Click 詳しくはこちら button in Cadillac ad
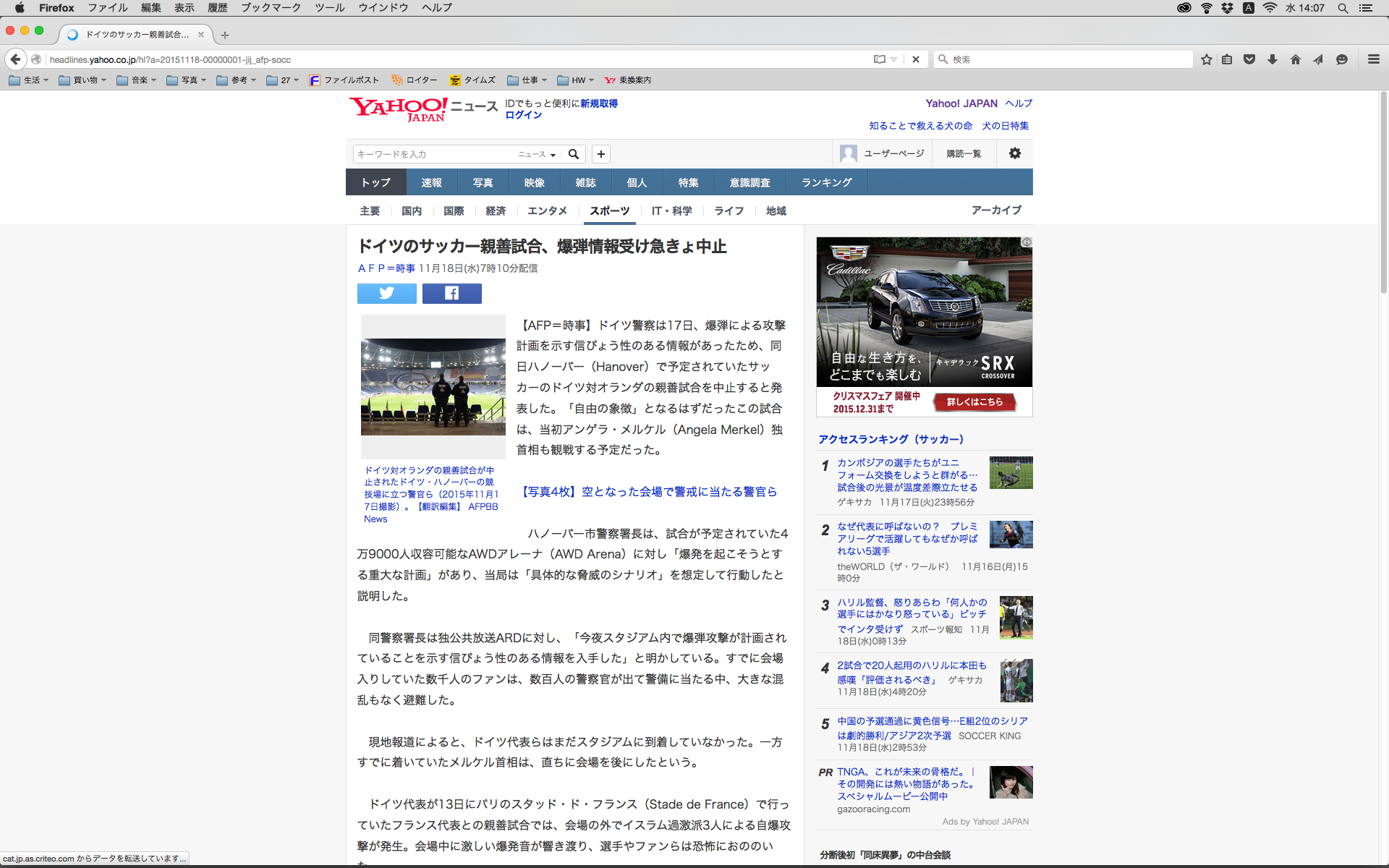This screenshot has width=1389, height=868. [x=974, y=402]
